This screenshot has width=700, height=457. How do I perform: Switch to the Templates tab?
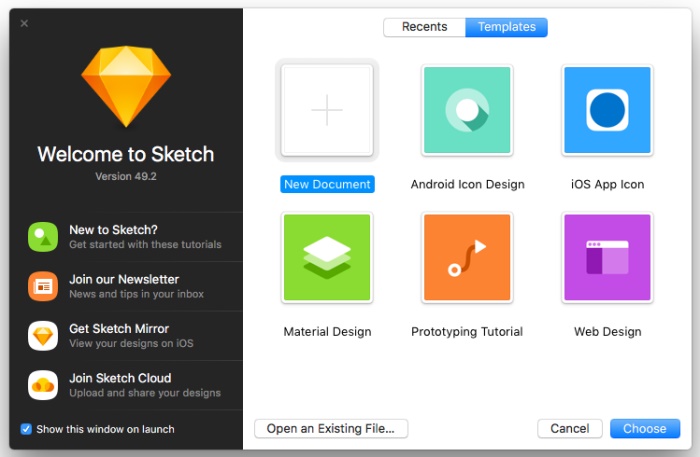[x=506, y=27]
